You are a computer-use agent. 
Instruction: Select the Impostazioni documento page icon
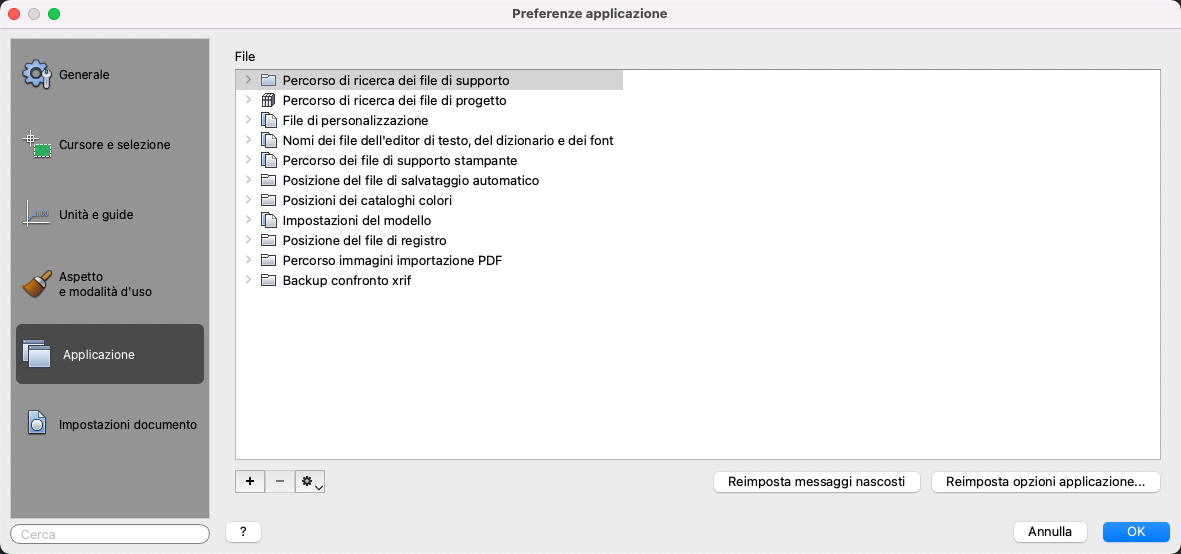37,423
